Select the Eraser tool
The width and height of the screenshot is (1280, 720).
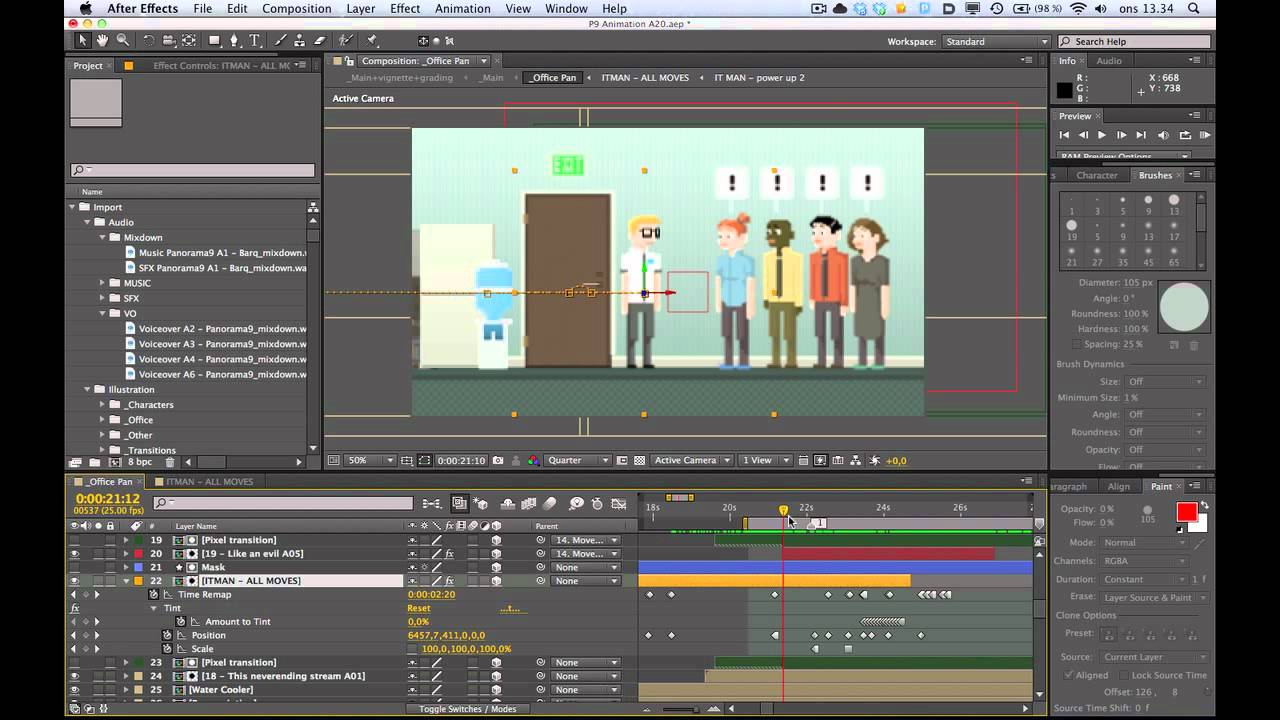coord(320,41)
